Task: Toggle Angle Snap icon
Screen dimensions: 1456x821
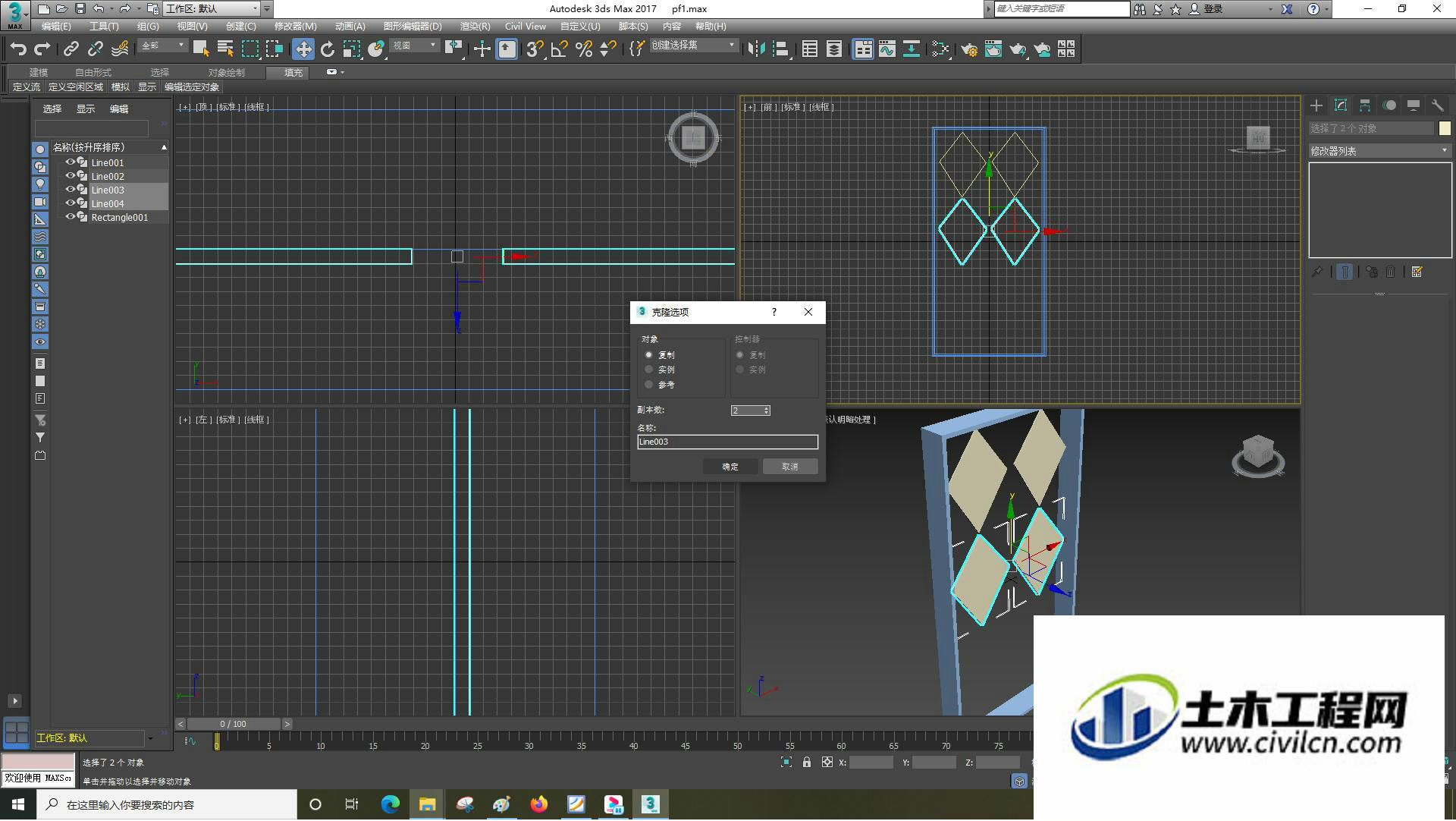Action: click(560, 49)
